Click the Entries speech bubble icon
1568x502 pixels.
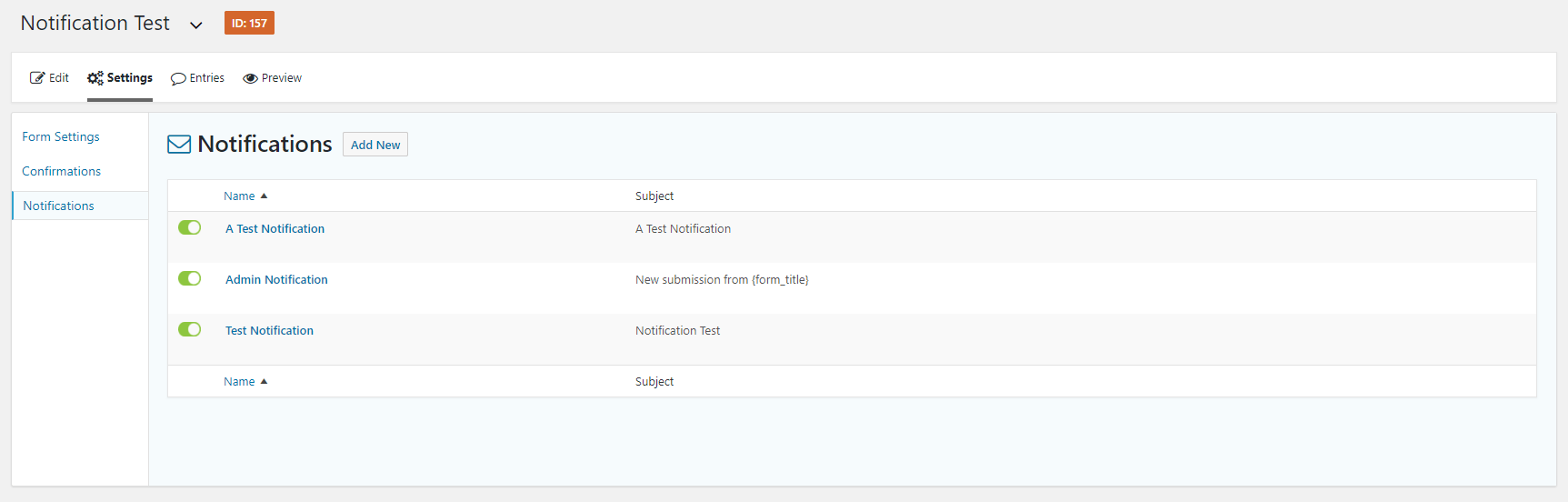[x=178, y=78]
